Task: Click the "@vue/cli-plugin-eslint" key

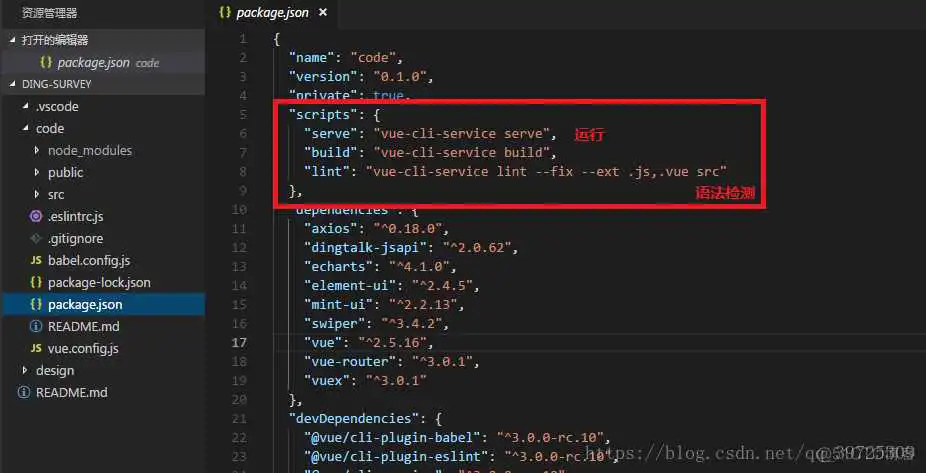Action: (x=397, y=456)
